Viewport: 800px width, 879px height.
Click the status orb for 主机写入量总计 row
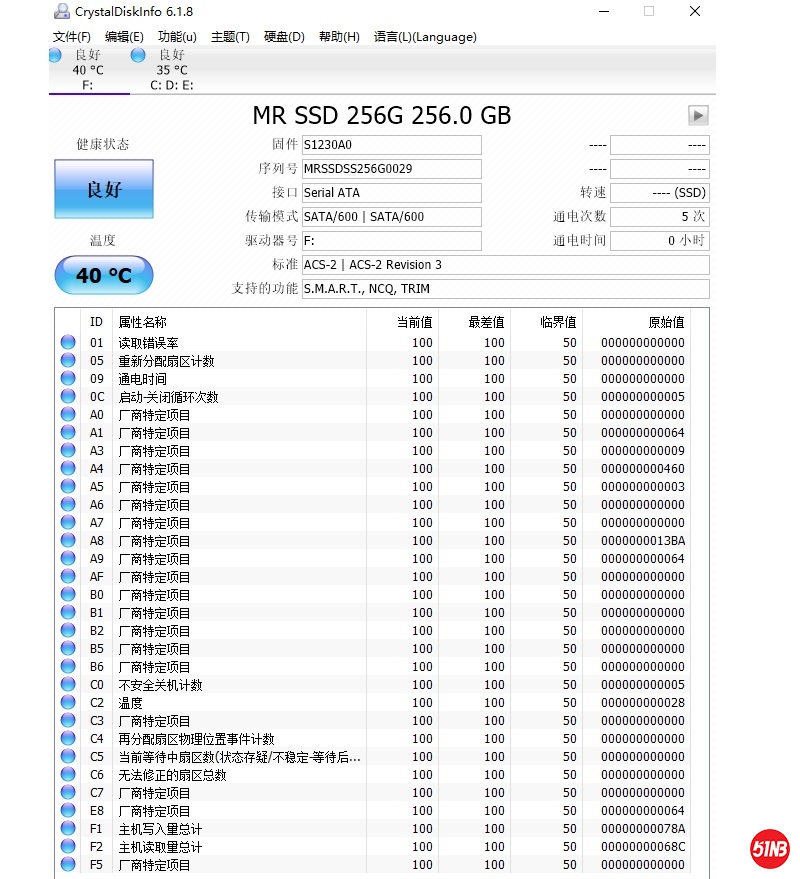click(x=68, y=828)
